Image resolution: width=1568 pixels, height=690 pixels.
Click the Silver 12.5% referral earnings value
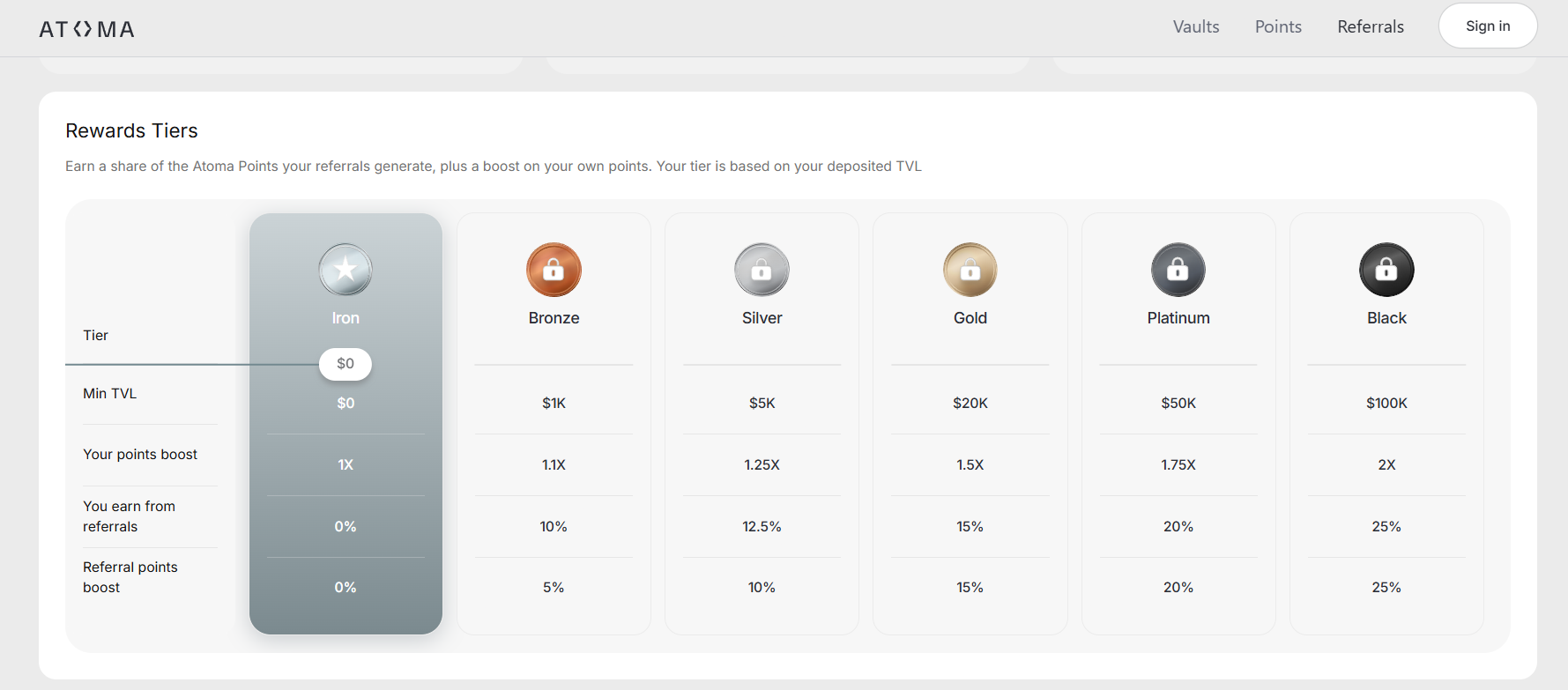pos(762,526)
